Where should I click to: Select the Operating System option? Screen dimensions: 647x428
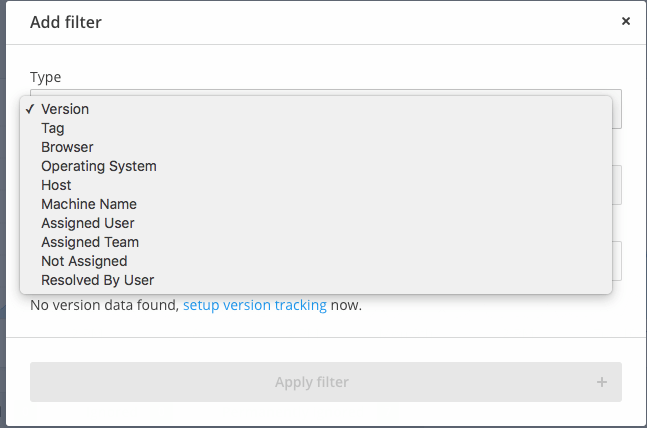point(98,166)
